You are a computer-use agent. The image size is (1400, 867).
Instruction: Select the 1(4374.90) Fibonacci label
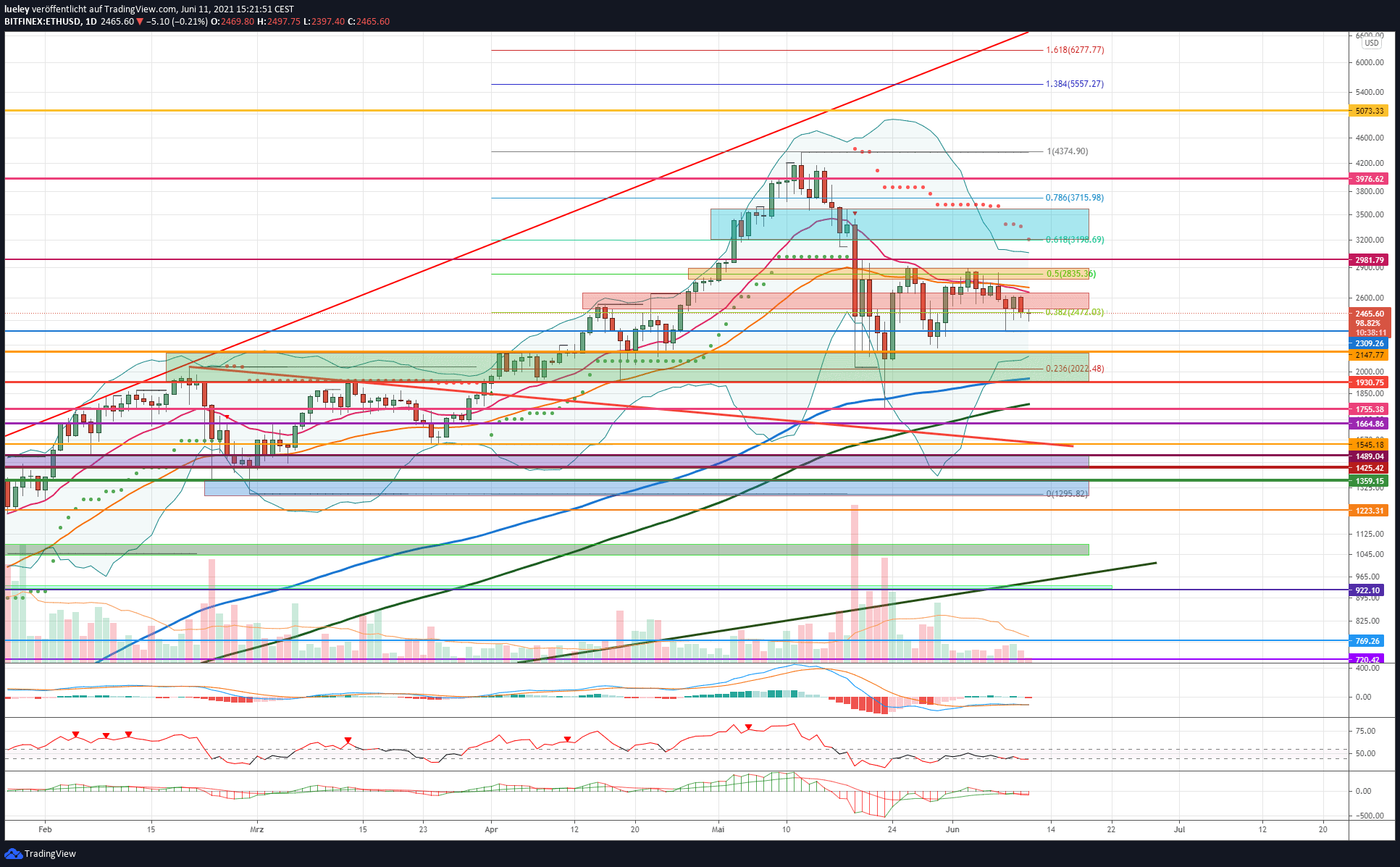tap(1068, 151)
